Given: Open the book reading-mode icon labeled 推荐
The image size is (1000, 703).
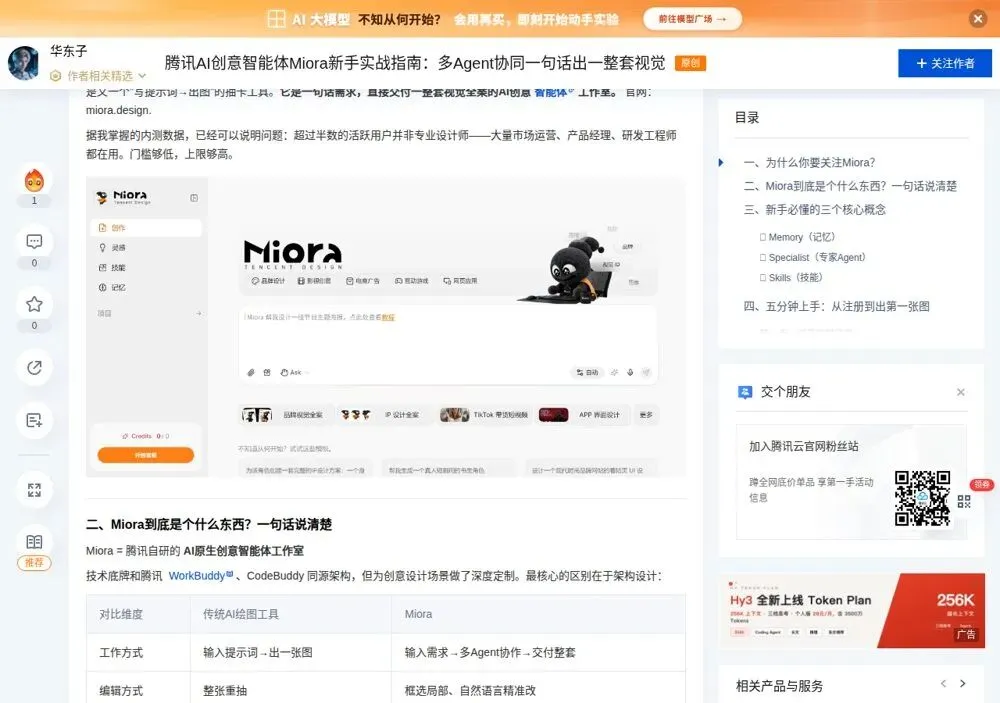Looking at the screenshot, I should (34, 542).
